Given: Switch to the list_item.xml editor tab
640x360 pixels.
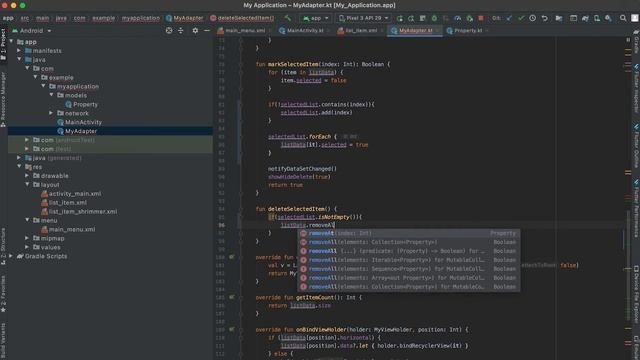Looking at the screenshot, I should click(x=359, y=31).
